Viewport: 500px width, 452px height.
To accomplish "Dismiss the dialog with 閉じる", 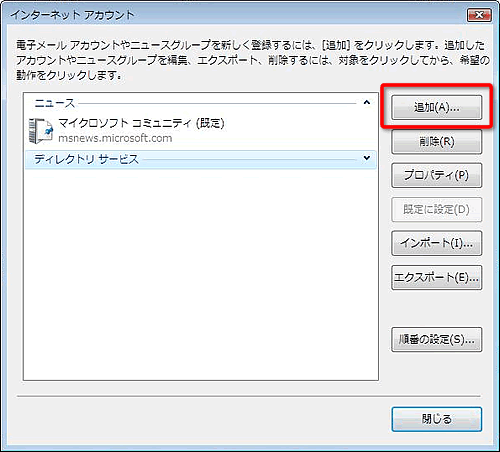I will click(436, 419).
